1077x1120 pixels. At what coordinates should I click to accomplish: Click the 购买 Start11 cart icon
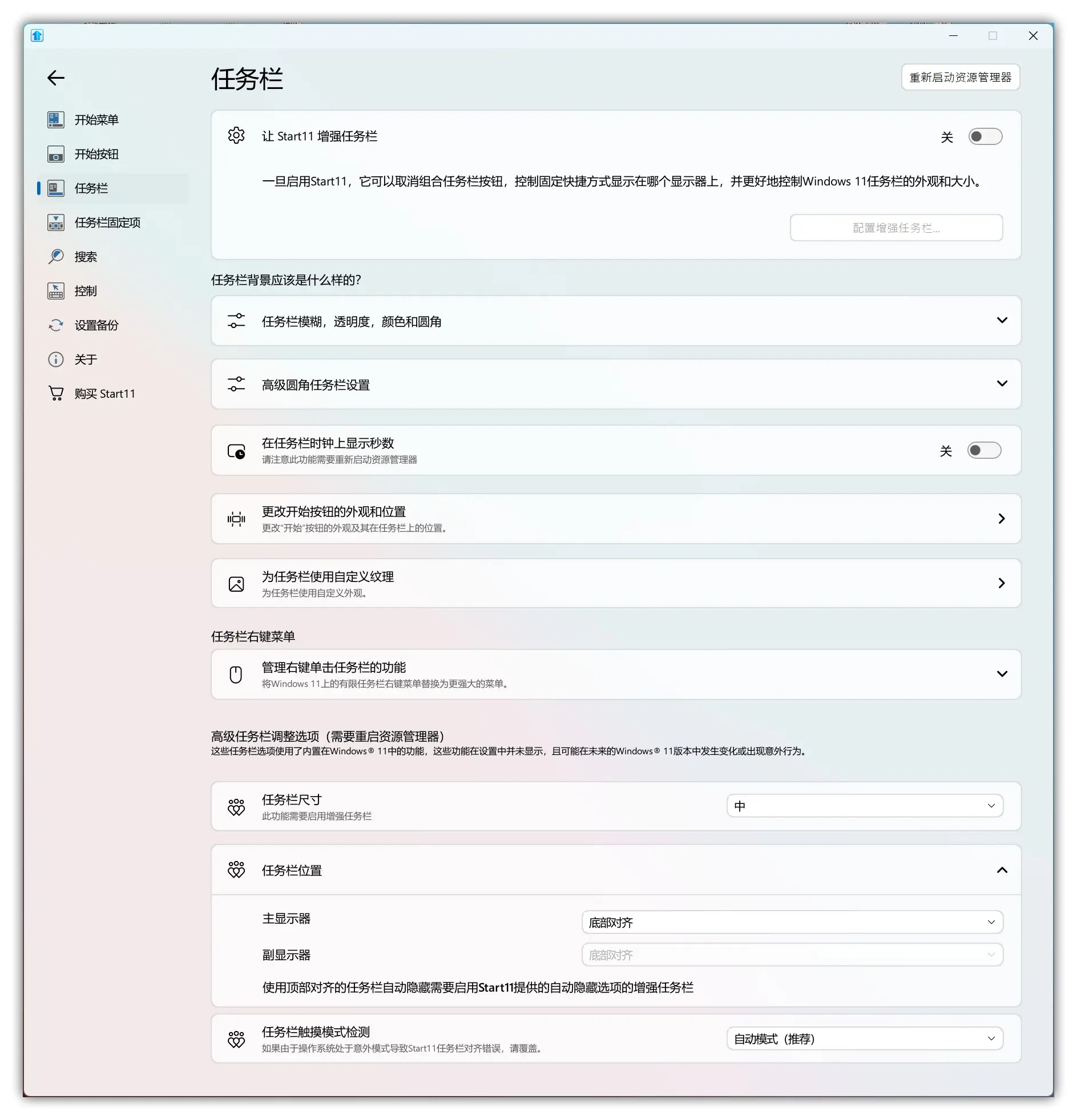(55, 394)
